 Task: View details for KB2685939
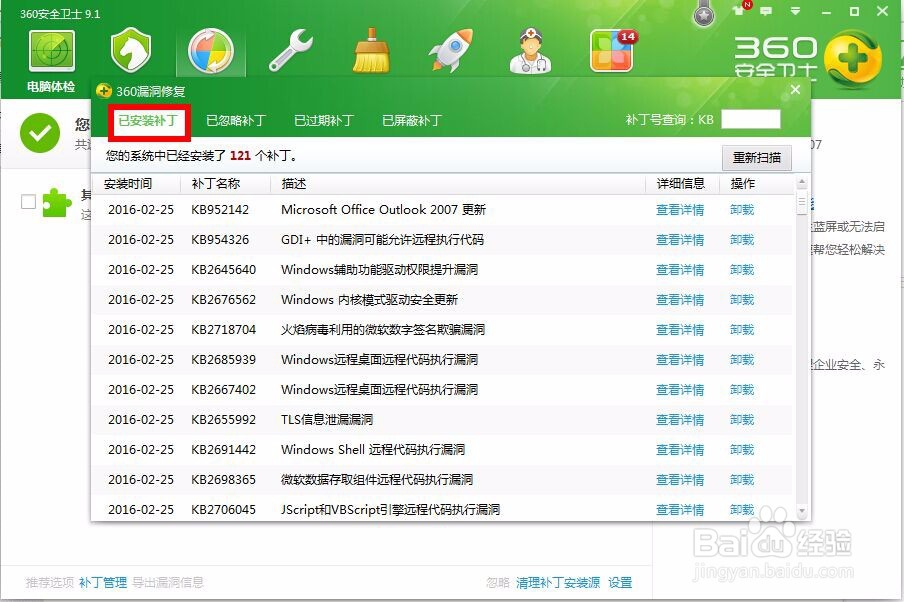click(x=680, y=360)
